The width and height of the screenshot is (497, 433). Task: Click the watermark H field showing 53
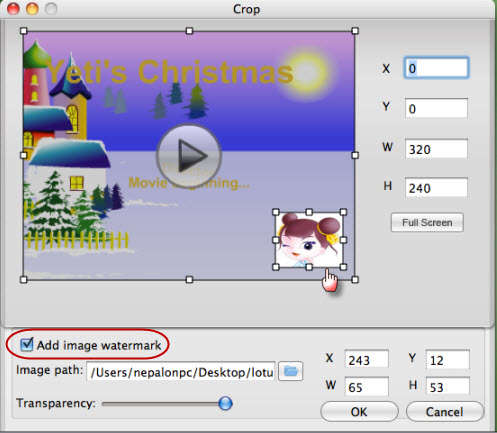(447, 387)
